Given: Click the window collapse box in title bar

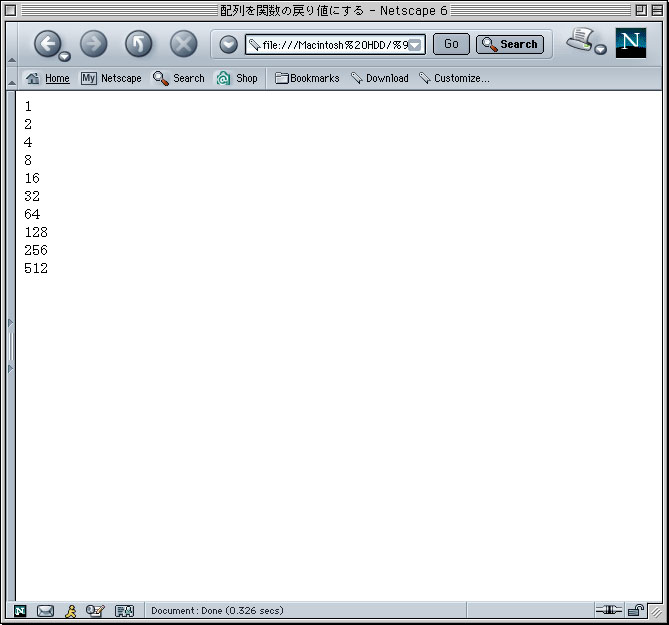Looking at the screenshot, I should [657, 10].
